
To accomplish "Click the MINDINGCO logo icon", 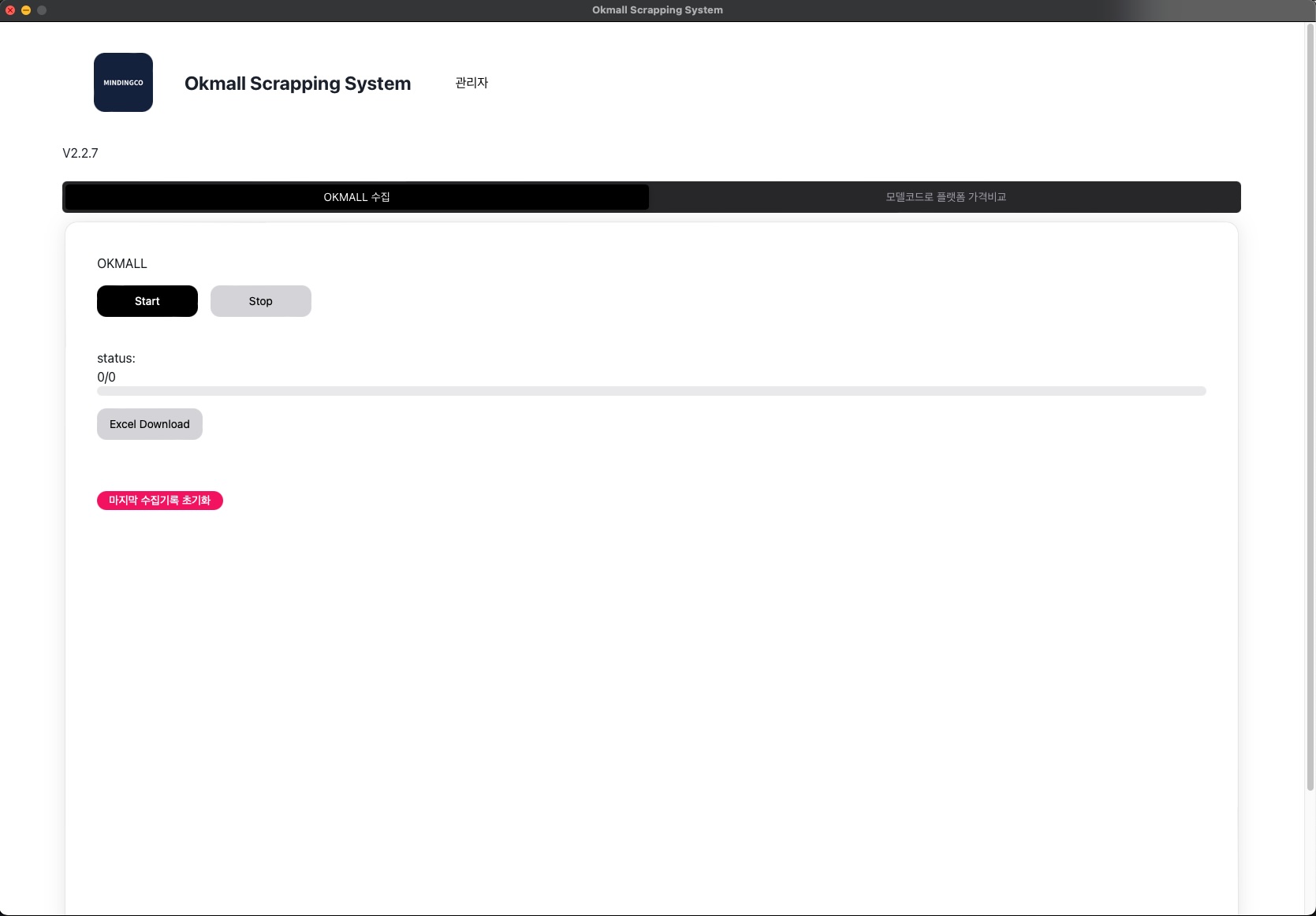I will (123, 83).
